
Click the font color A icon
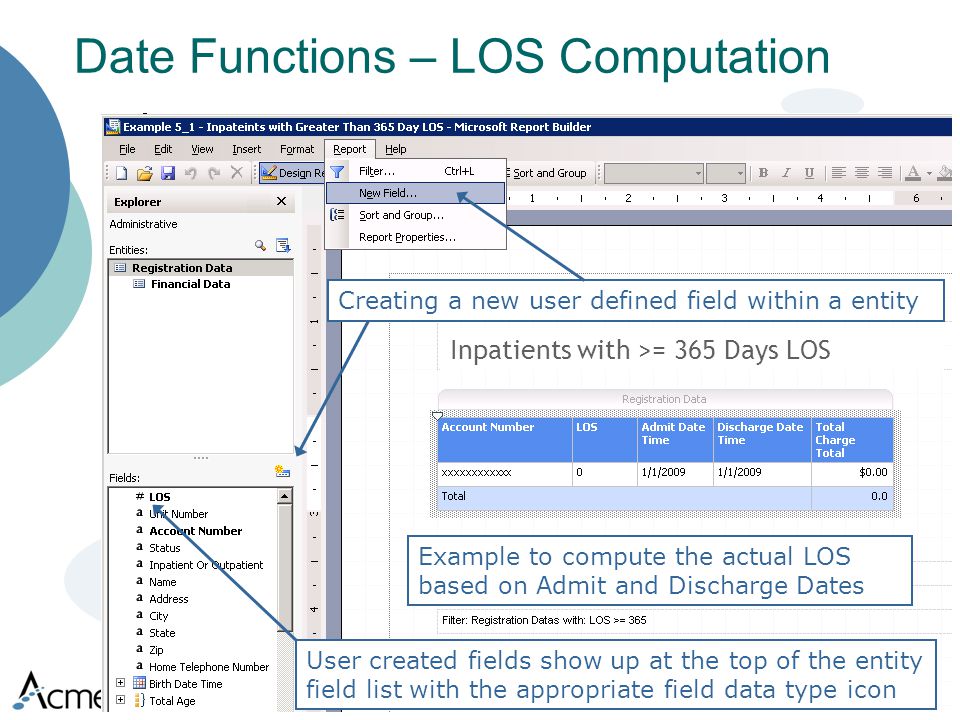click(913, 173)
